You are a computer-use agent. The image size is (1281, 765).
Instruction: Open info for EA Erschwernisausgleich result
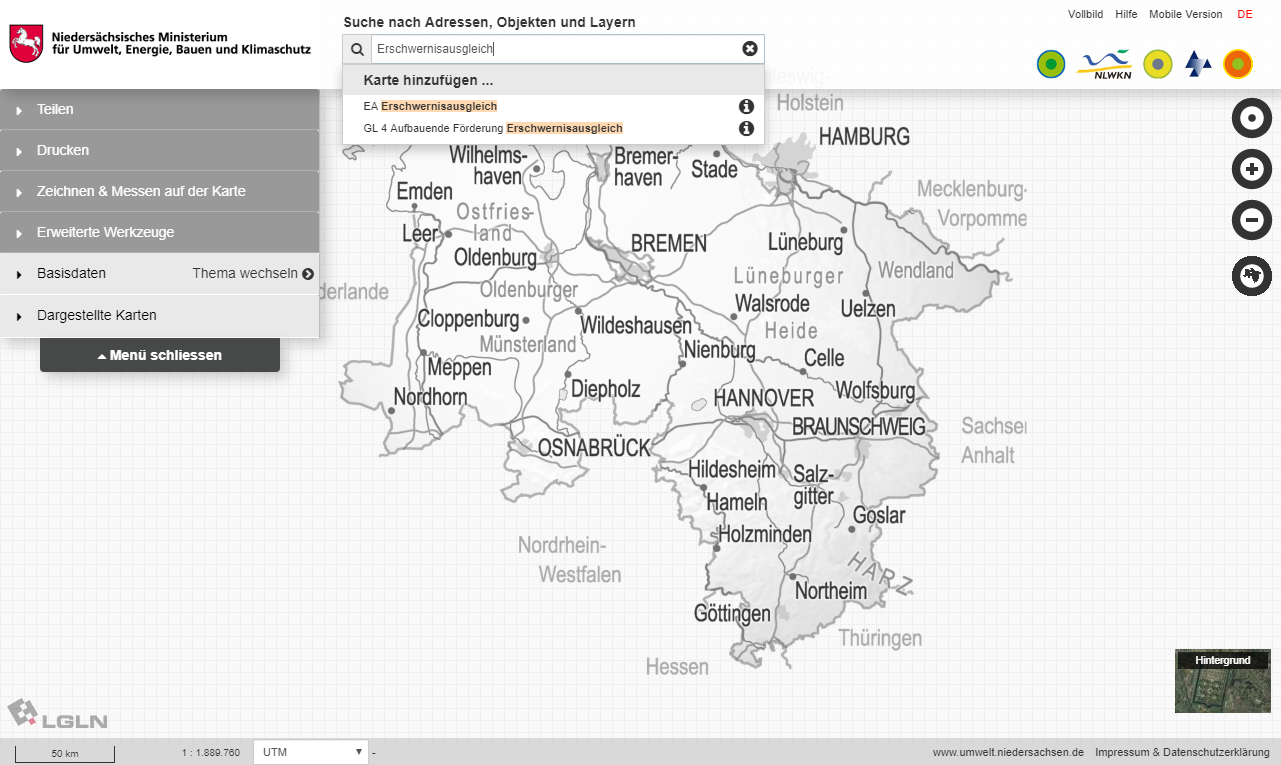click(x=745, y=106)
